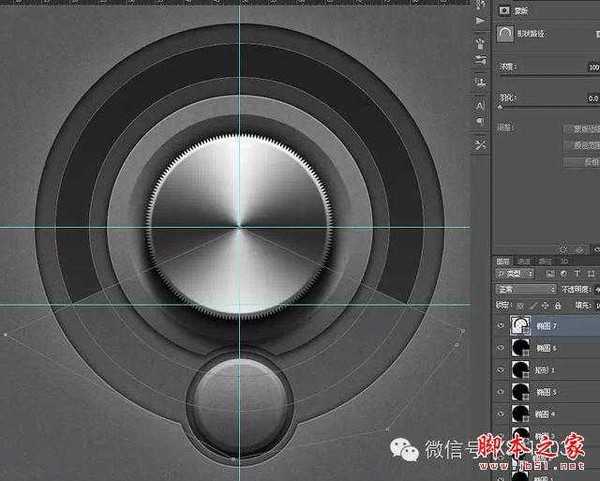
Task: Select the 椭圆 7 layer thumbnail
Action: (x=522, y=324)
